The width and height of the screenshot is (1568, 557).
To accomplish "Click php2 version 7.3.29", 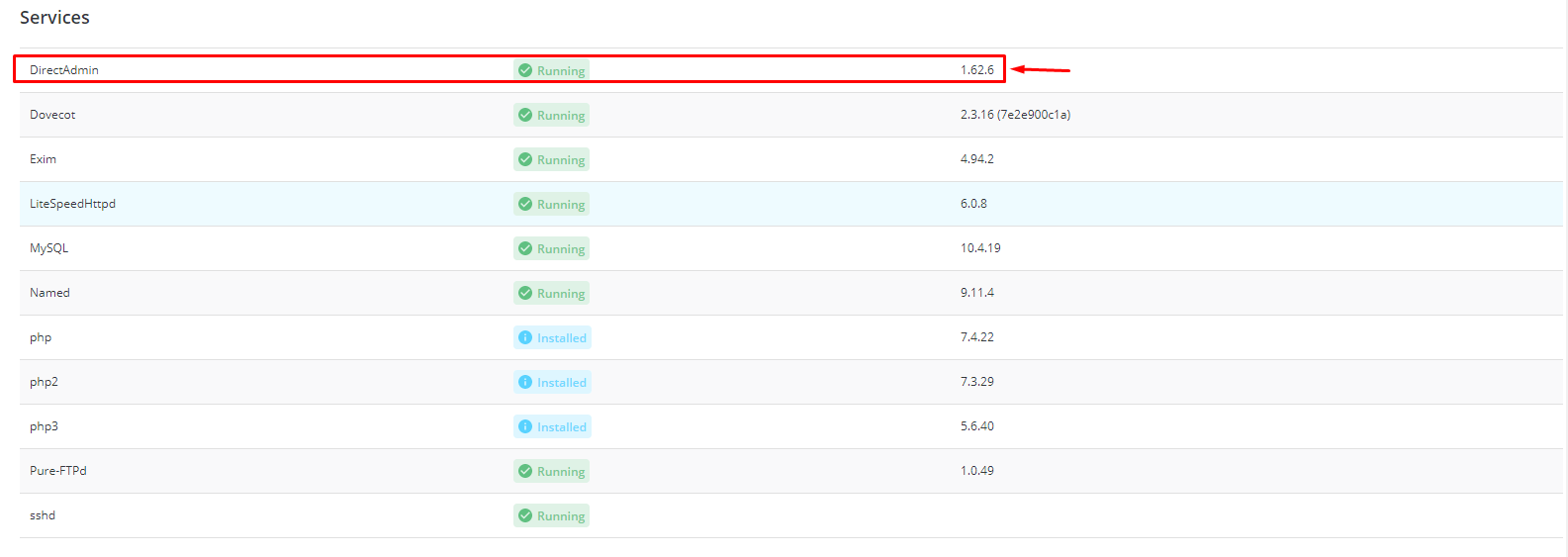I will pyautogui.click(x=977, y=382).
